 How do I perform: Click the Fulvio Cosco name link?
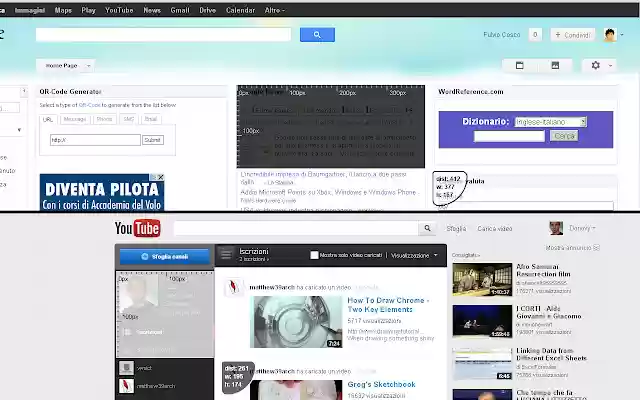tap(502, 35)
